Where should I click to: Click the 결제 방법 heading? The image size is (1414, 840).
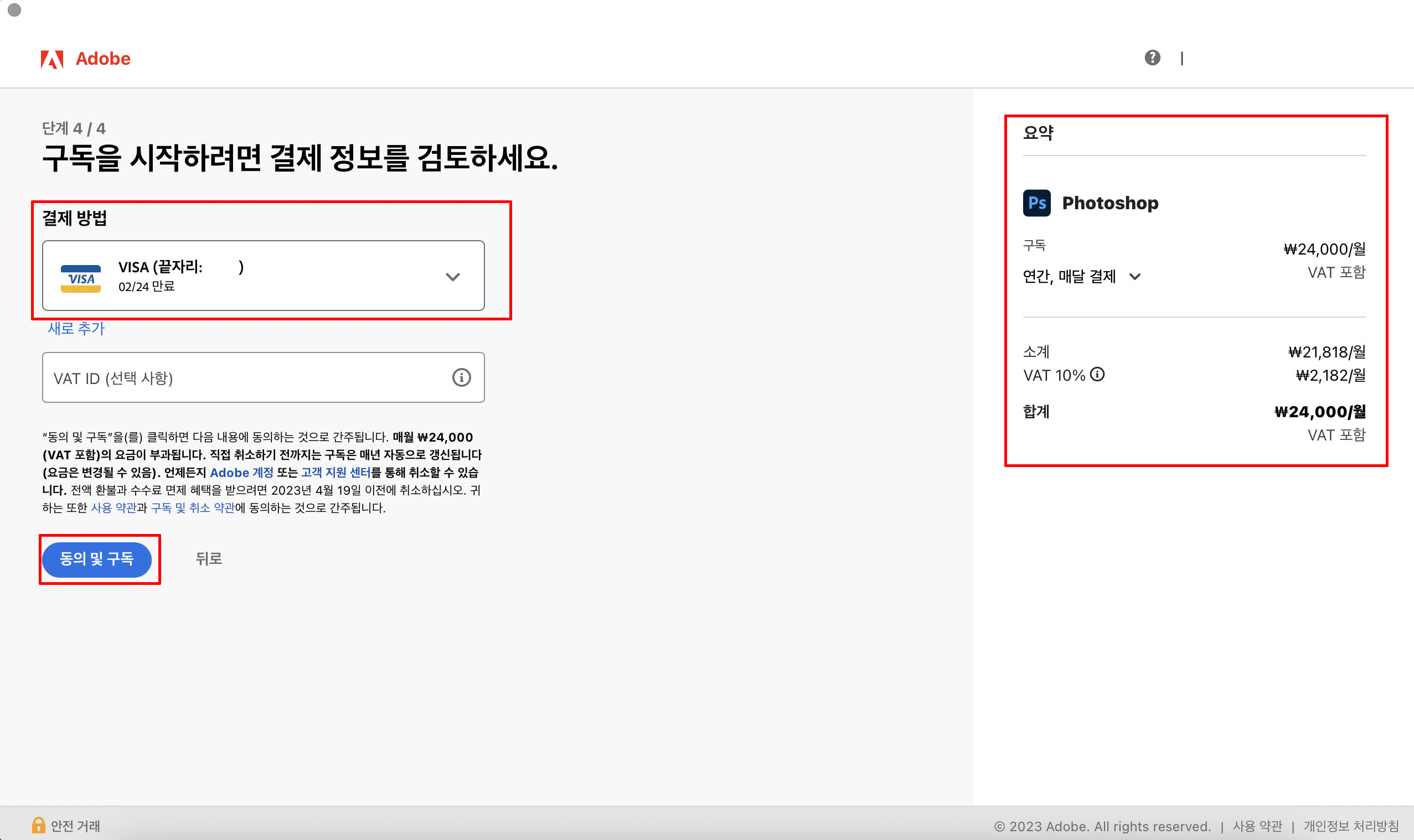point(75,218)
